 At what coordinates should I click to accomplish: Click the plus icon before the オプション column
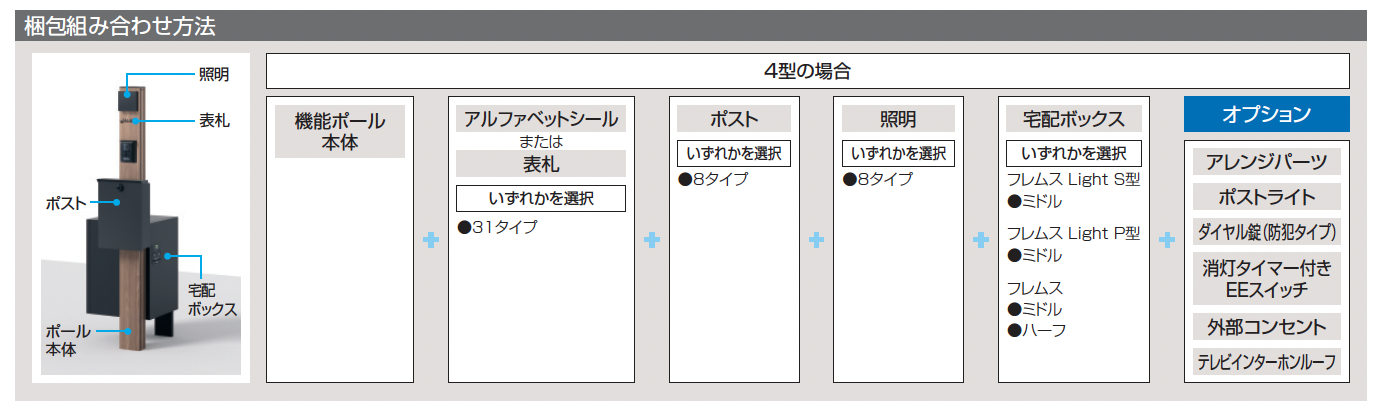[x=1167, y=240]
